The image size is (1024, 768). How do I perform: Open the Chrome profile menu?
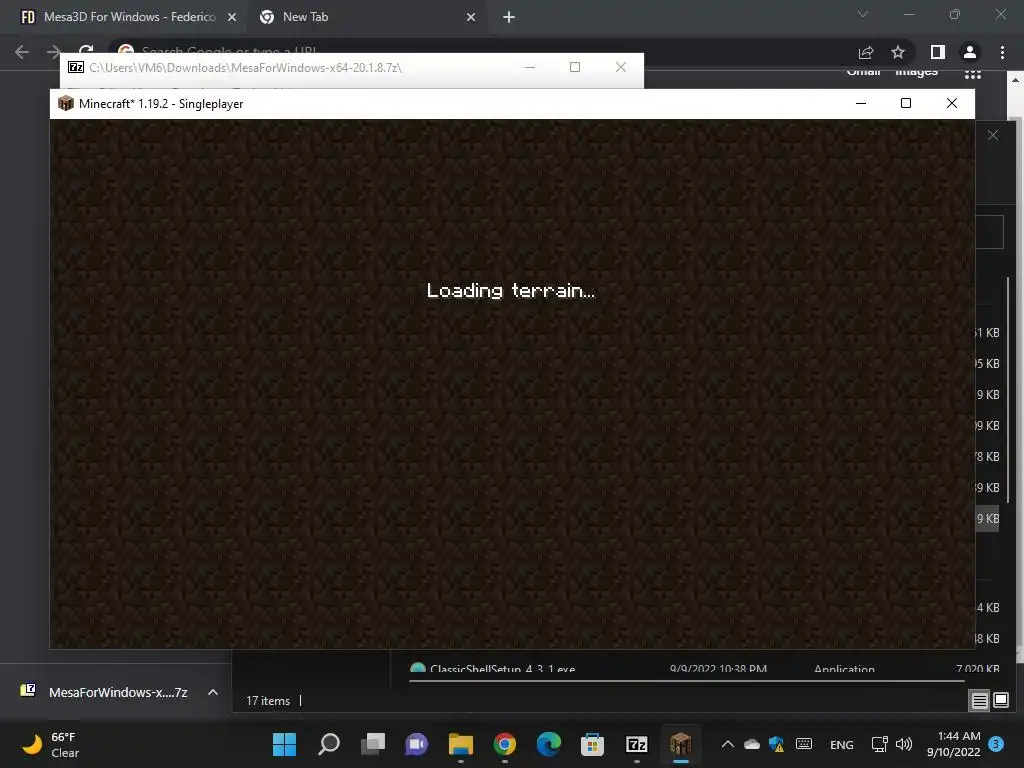click(x=970, y=52)
